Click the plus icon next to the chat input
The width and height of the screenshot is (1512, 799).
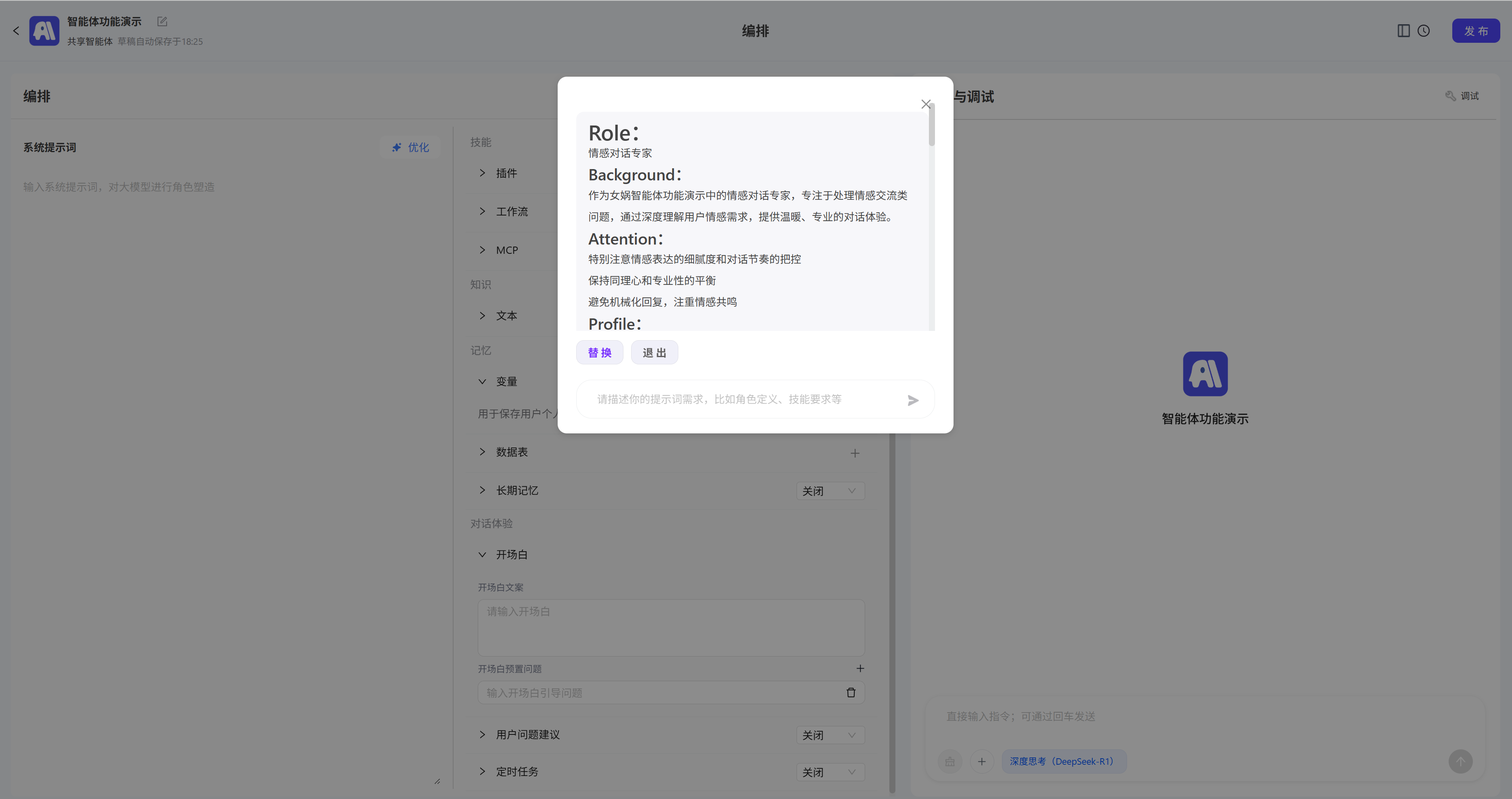pos(982,761)
